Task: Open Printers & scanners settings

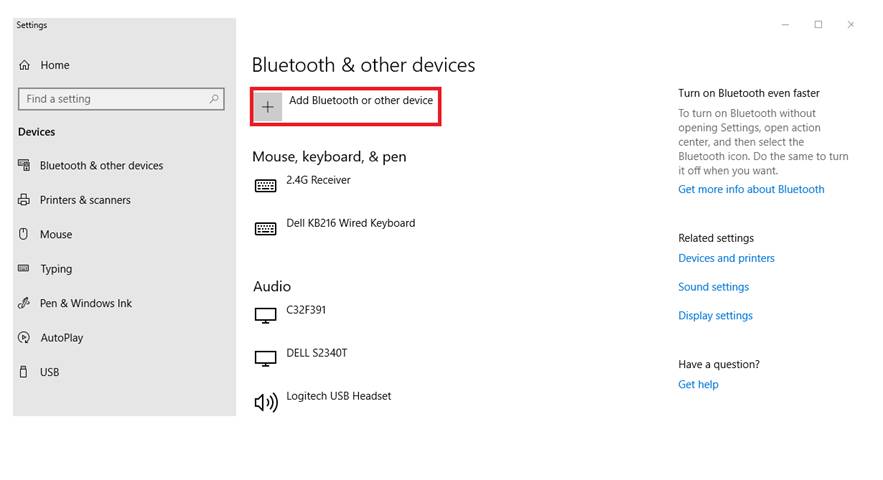Action: [85, 200]
